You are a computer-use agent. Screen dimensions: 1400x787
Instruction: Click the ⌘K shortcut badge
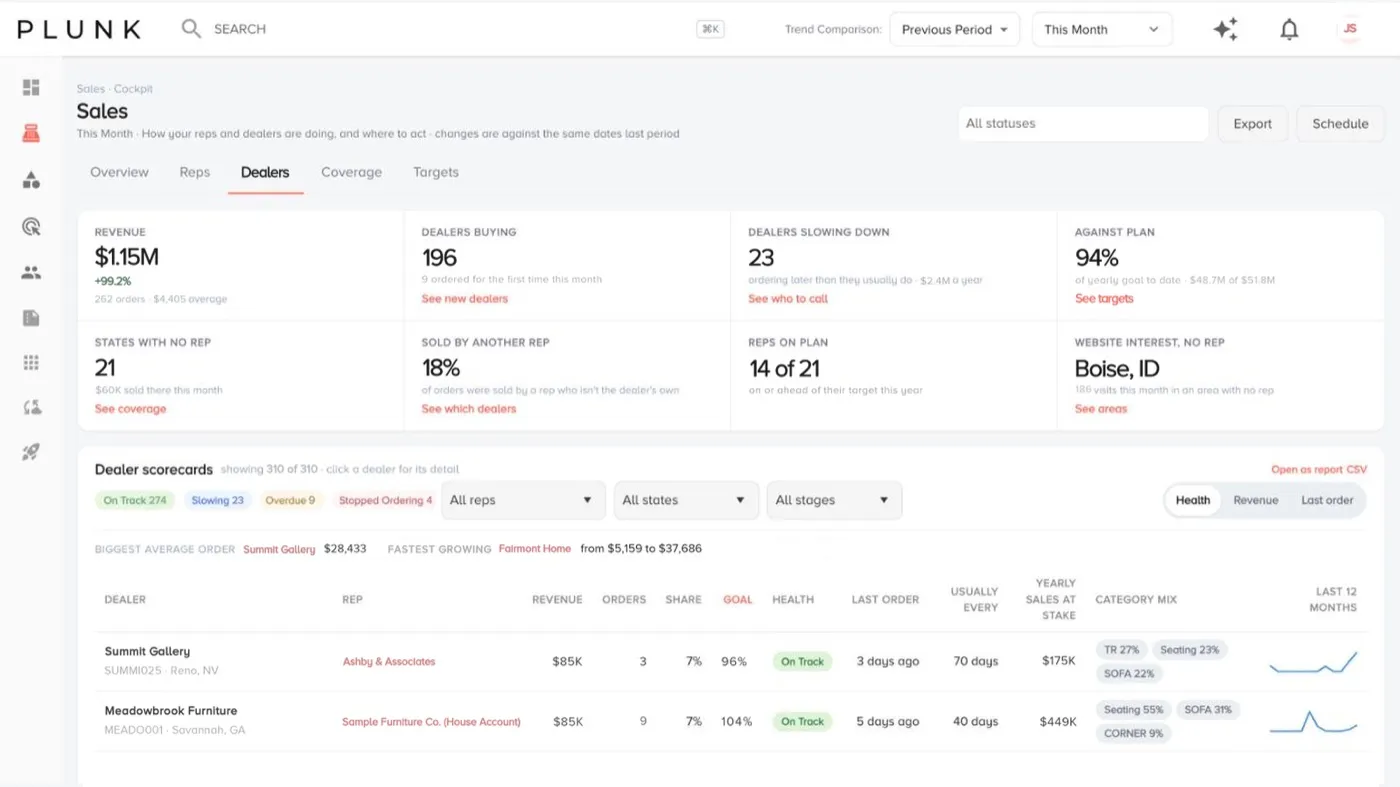click(x=710, y=29)
